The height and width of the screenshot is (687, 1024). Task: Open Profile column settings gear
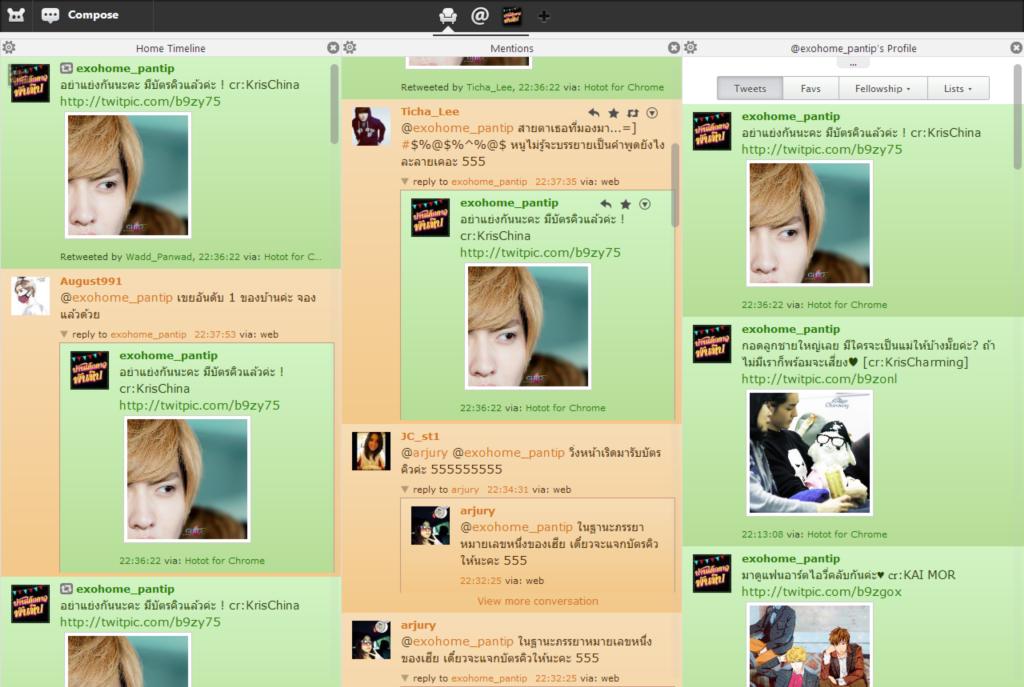point(691,48)
